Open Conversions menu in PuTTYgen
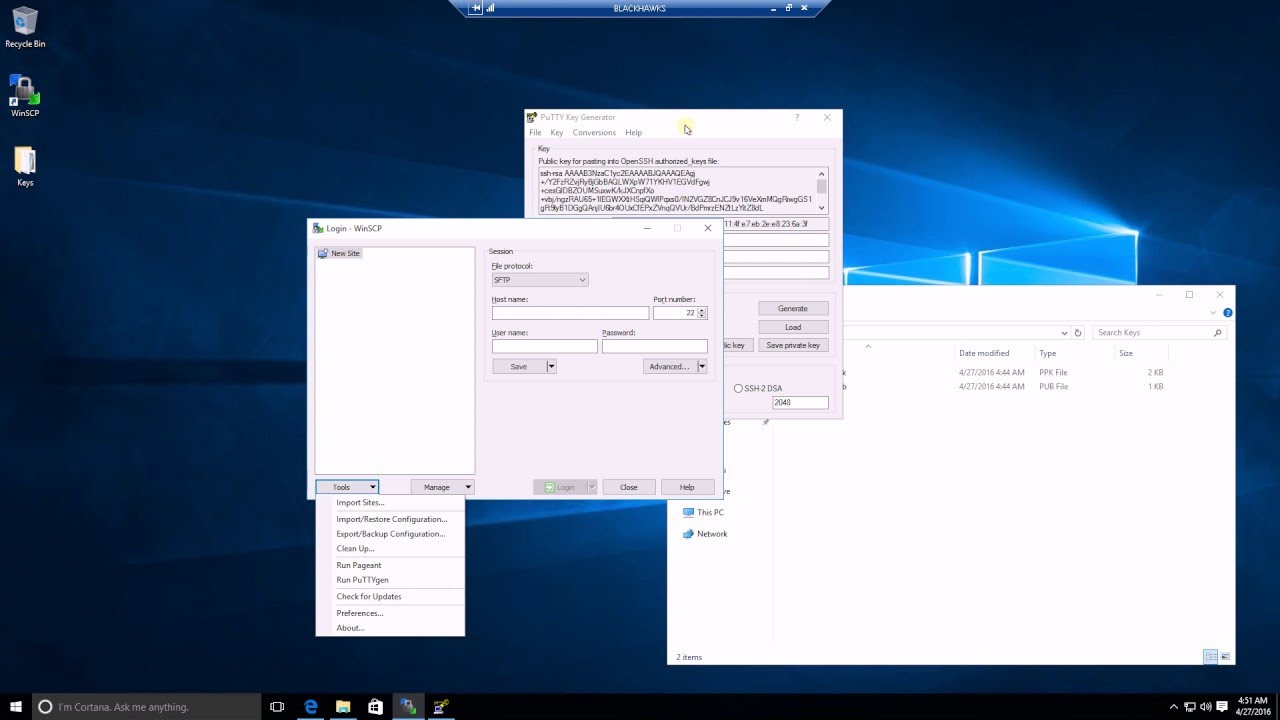This screenshot has height=720, width=1280. point(594,132)
